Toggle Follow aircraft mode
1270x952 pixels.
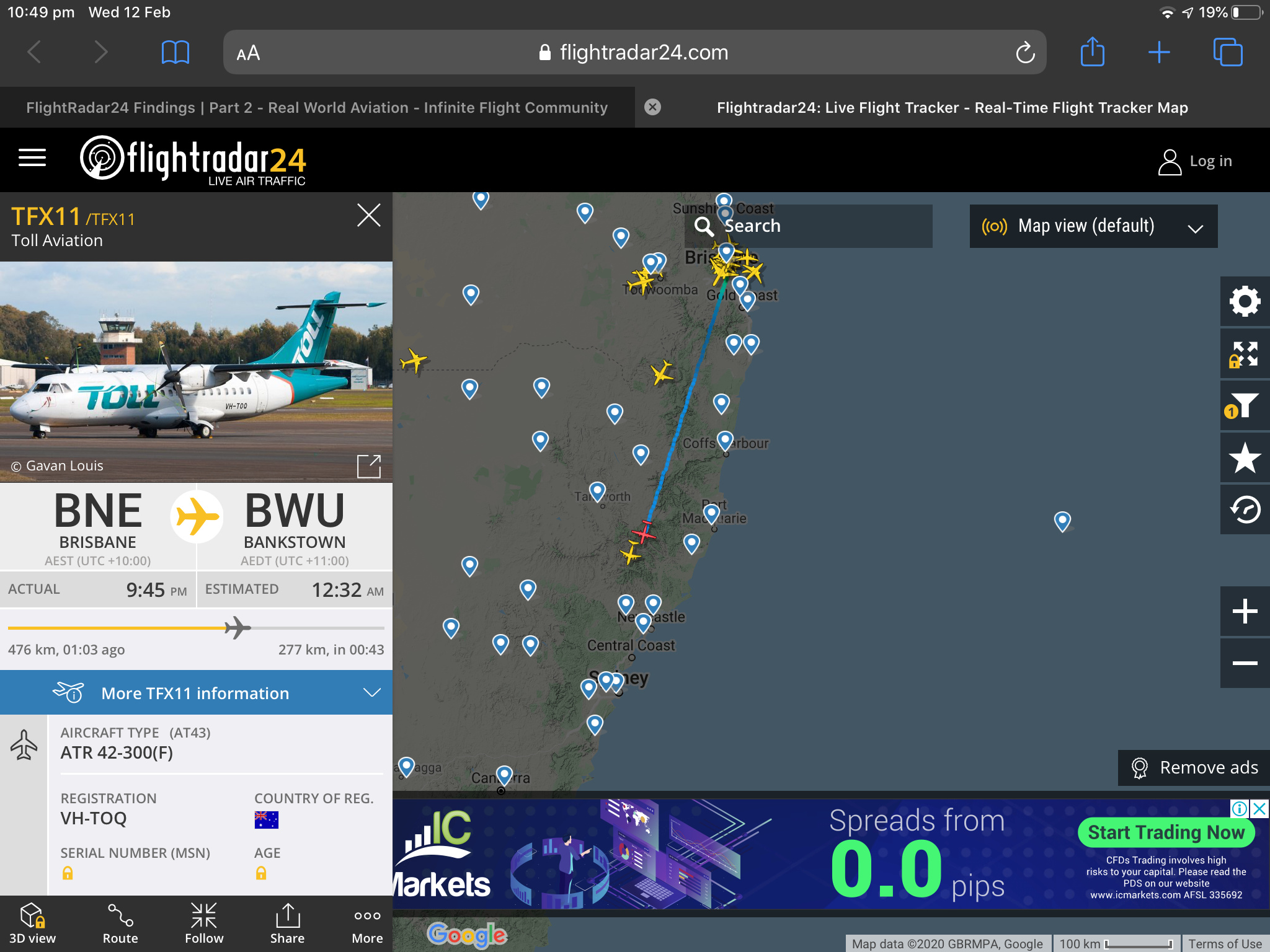(x=204, y=923)
